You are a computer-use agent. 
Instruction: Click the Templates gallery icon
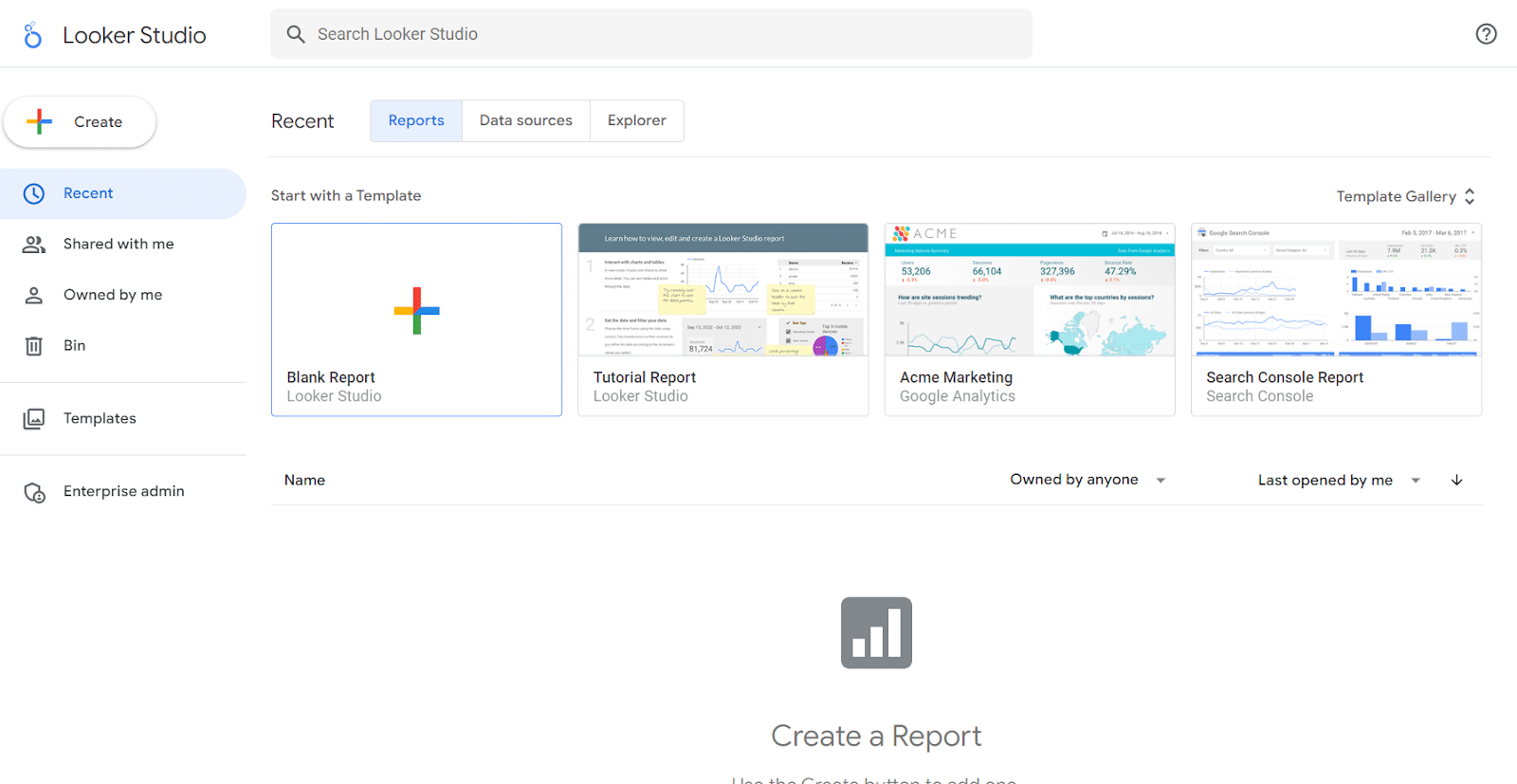point(34,418)
